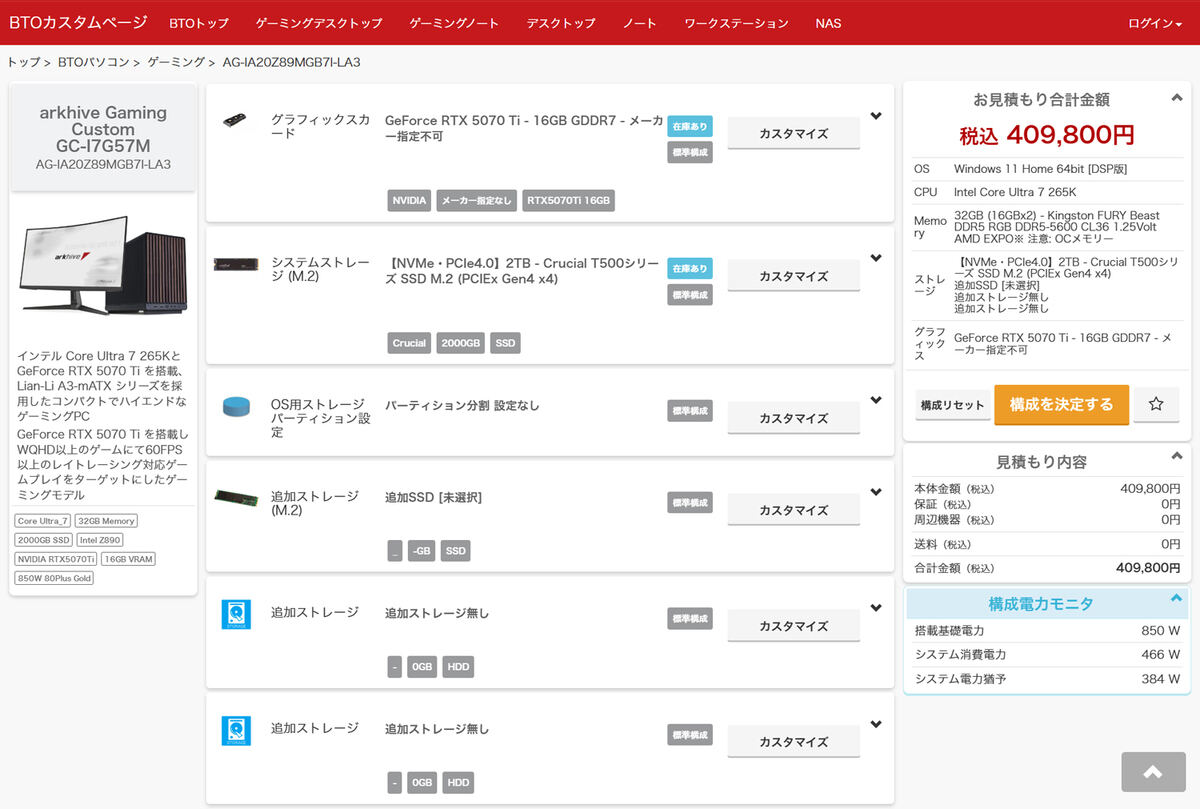Go to ゲーミング breadcrumb link
Image resolution: width=1200 pixels, height=809 pixels.
coord(176,62)
